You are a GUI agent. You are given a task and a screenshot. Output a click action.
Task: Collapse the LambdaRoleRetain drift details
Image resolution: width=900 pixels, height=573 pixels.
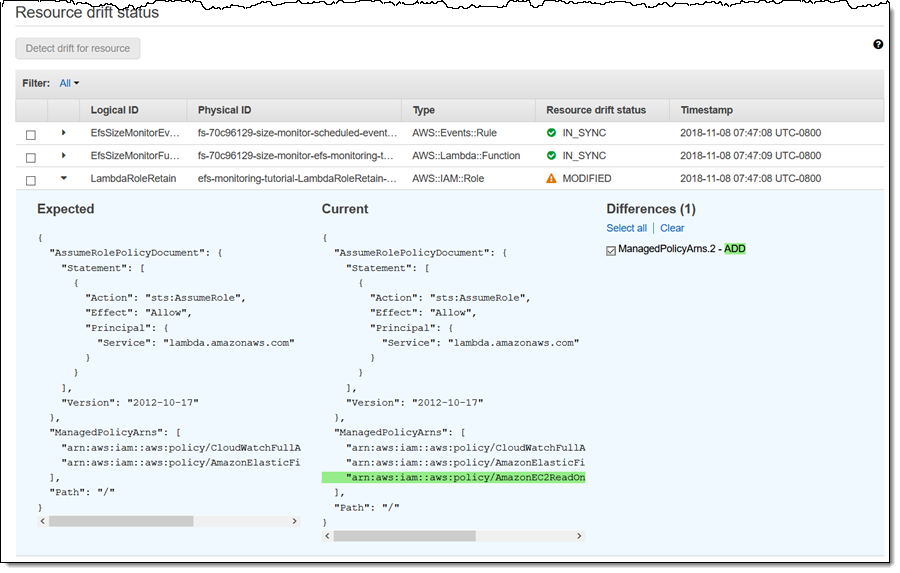[x=64, y=179]
